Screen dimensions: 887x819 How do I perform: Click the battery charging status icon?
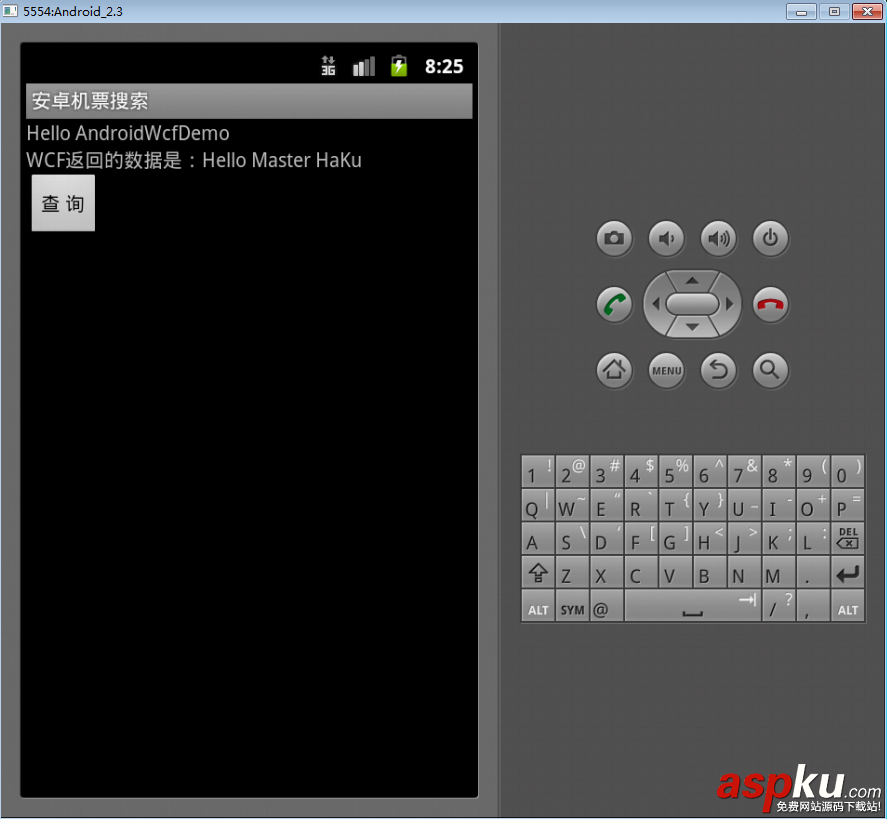tap(399, 66)
